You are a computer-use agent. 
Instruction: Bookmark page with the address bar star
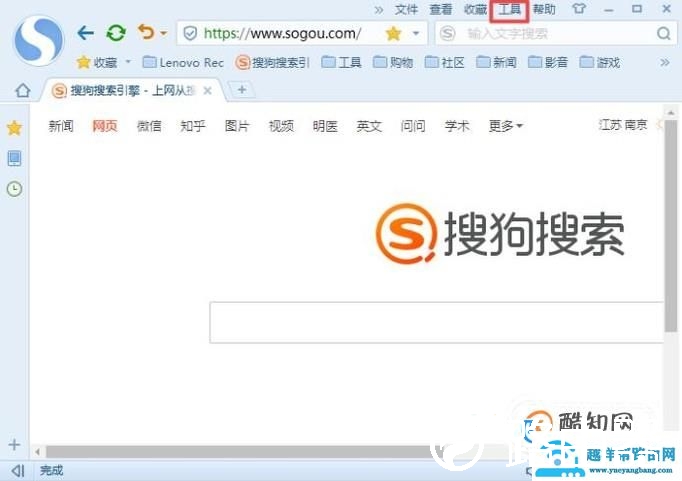(393, 33)
